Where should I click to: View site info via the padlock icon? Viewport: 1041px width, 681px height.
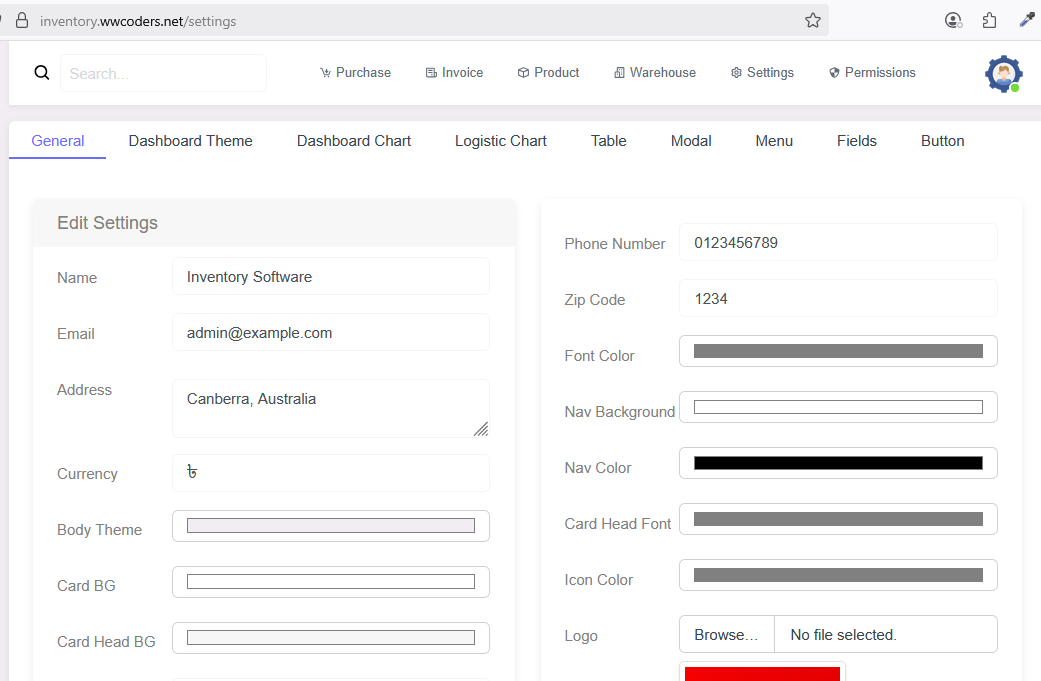[x=22, y=21]
